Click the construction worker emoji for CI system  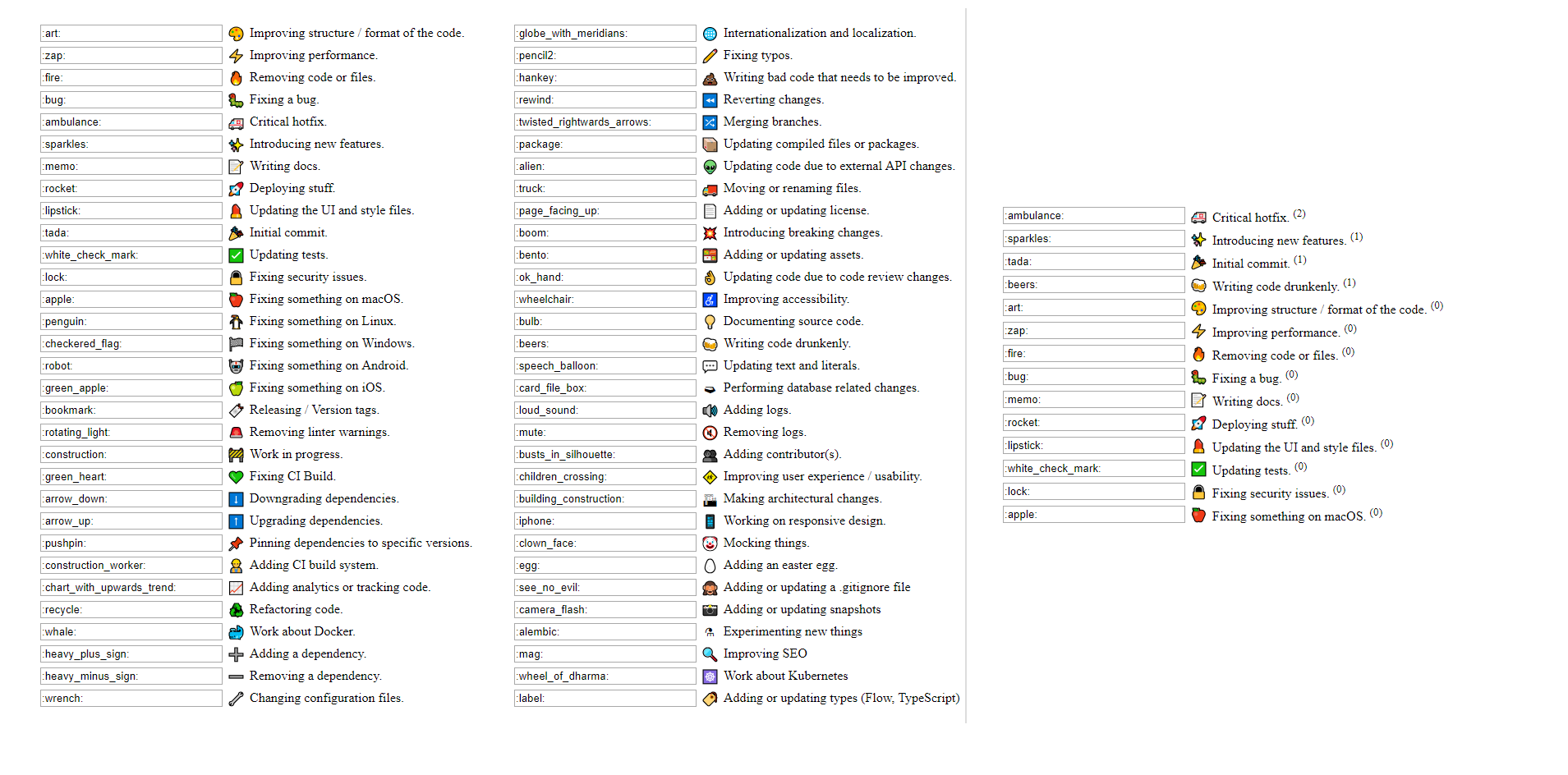click(236, 566)
